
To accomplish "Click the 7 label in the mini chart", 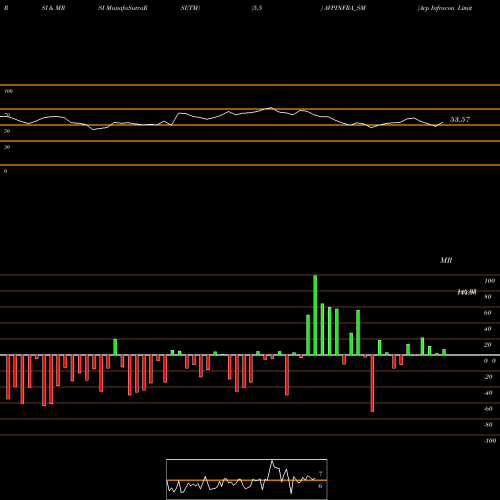I will tap(320, 474).
